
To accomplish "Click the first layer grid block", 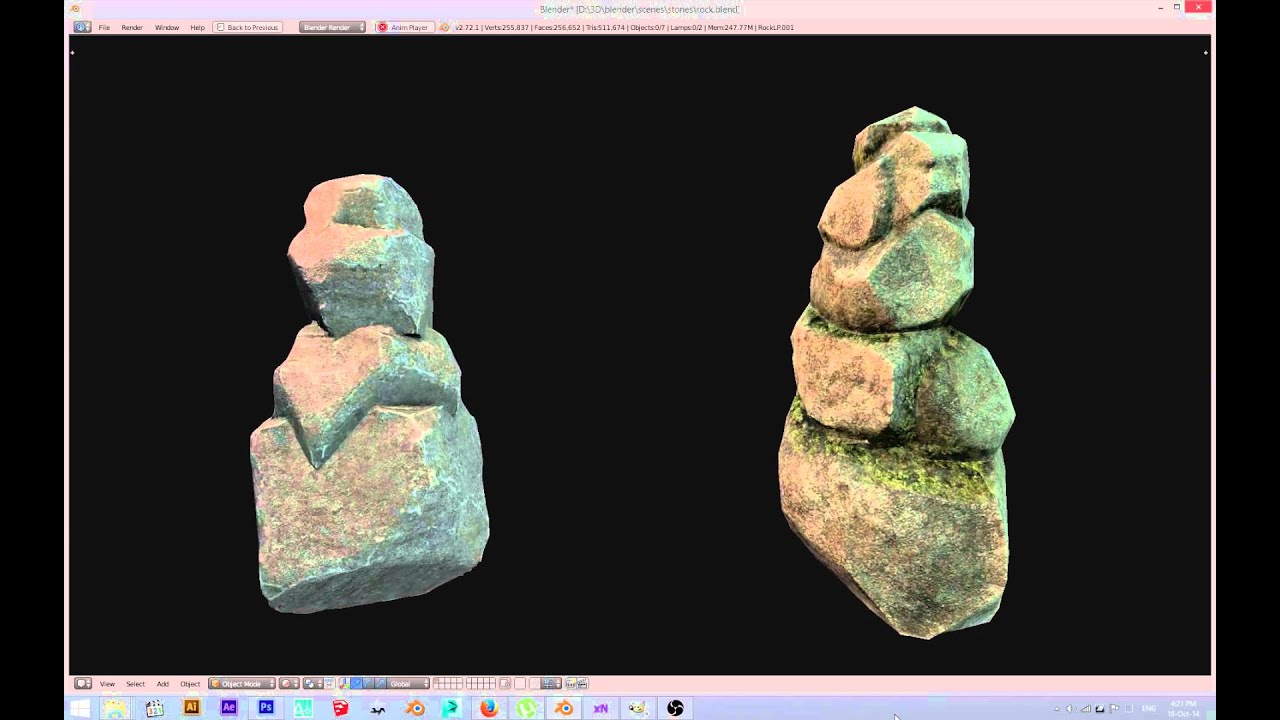I will click(x=448, y=684).
